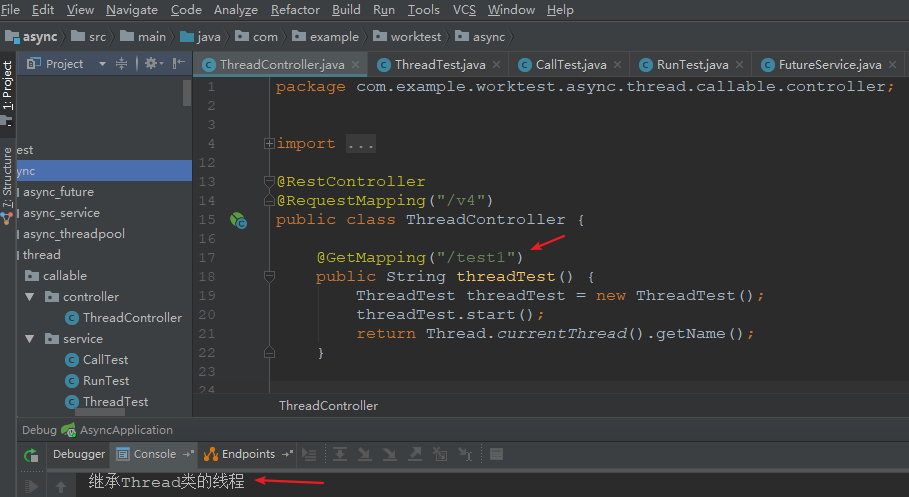Toggle the 1: Project tool window

coord(7,93)
